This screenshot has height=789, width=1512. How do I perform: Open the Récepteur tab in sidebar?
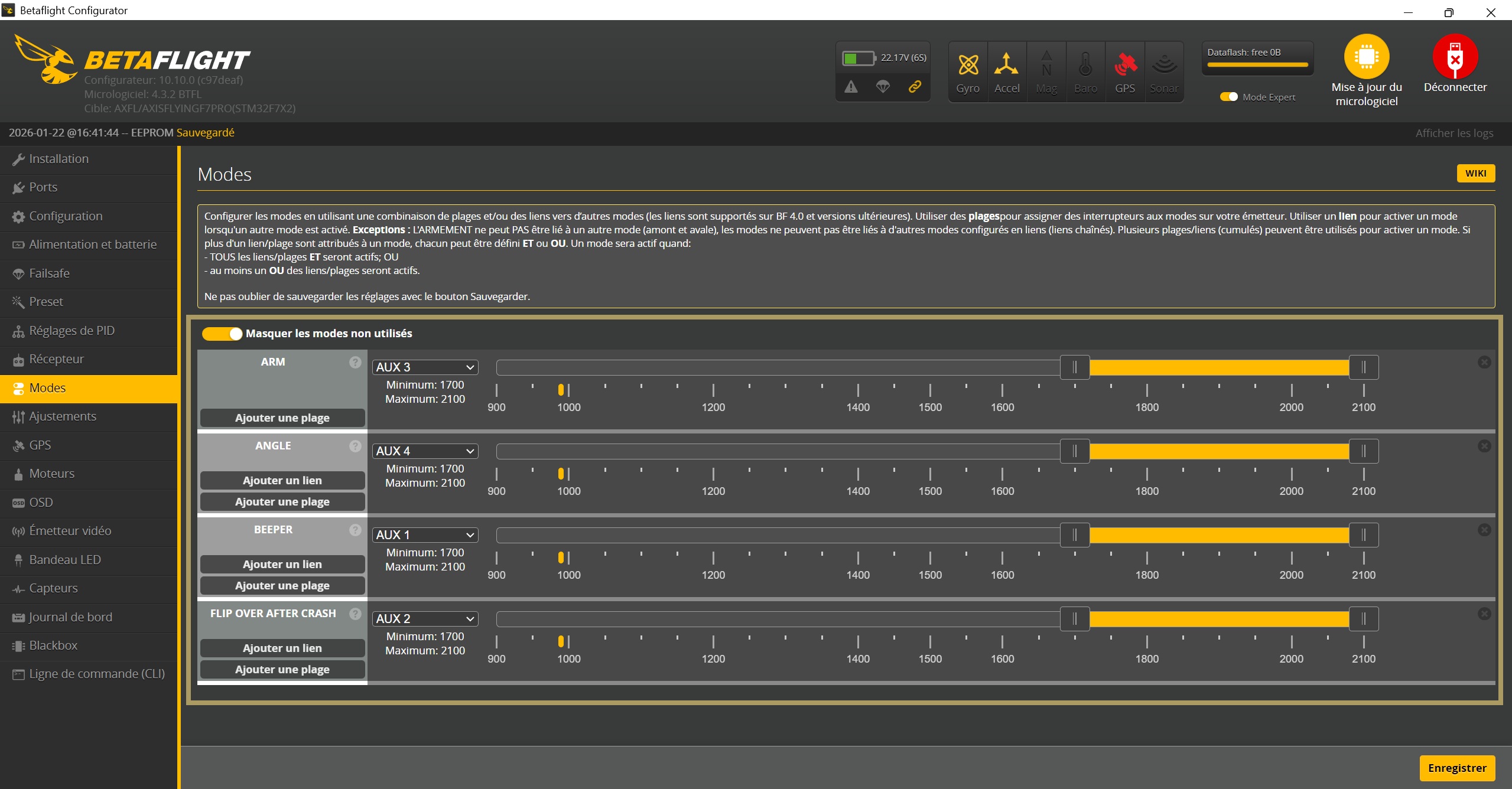click(x=57, y=359)
